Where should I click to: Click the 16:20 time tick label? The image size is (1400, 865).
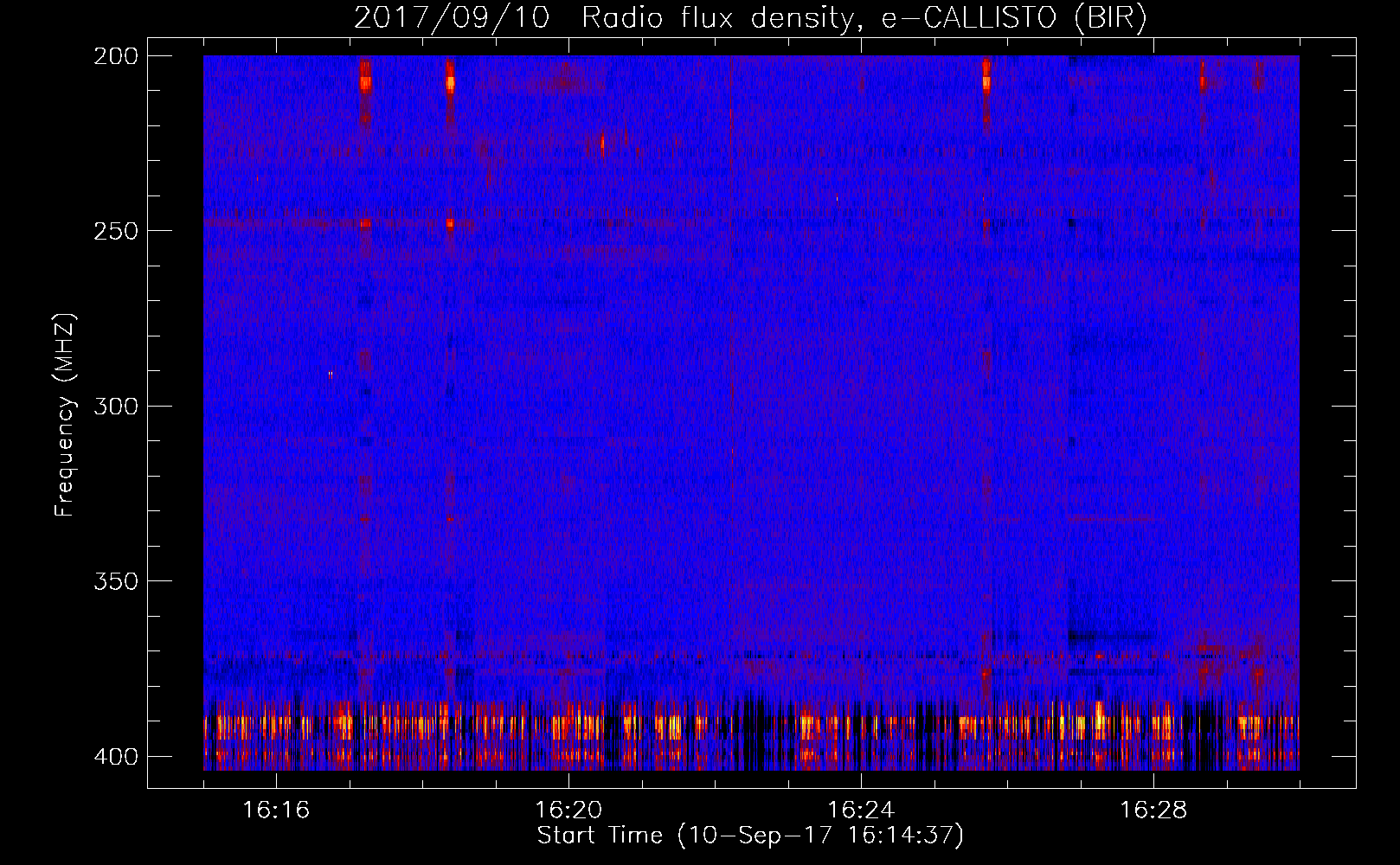(568, 811)
